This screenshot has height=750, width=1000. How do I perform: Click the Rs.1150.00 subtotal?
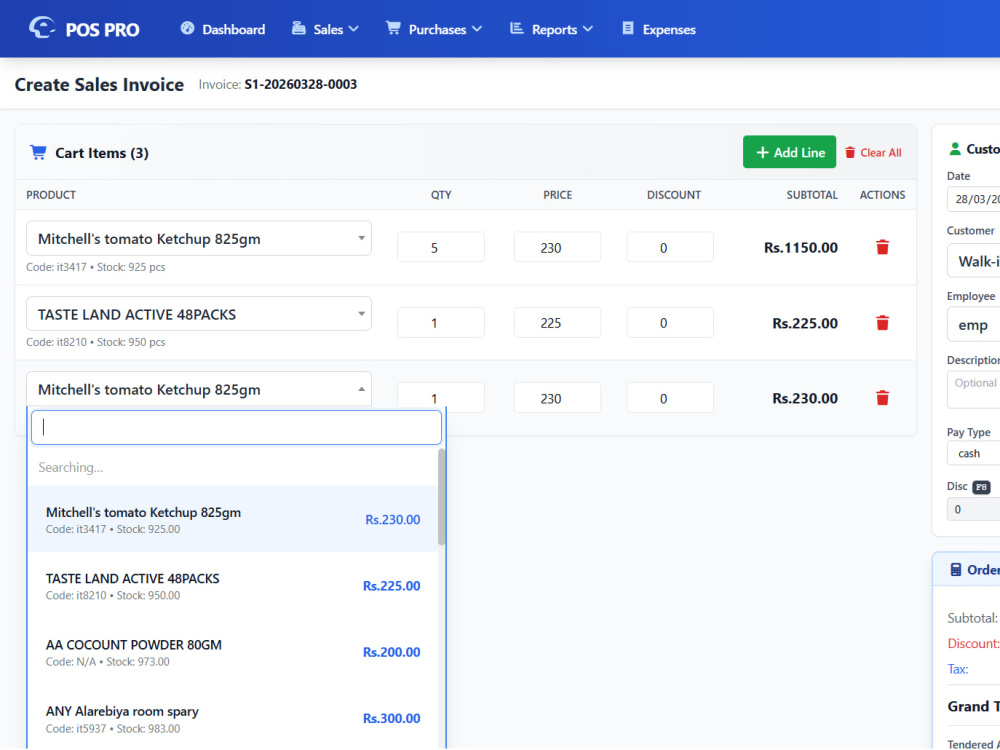(x=800, y=247)
